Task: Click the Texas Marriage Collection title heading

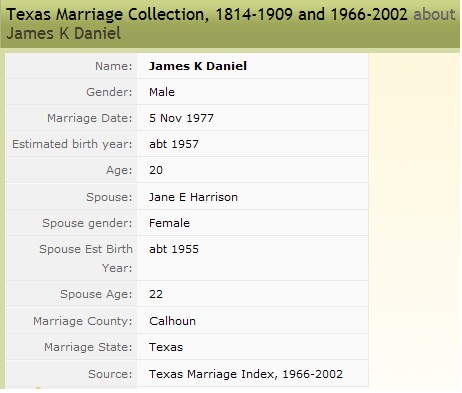Action: coord(207,14)
